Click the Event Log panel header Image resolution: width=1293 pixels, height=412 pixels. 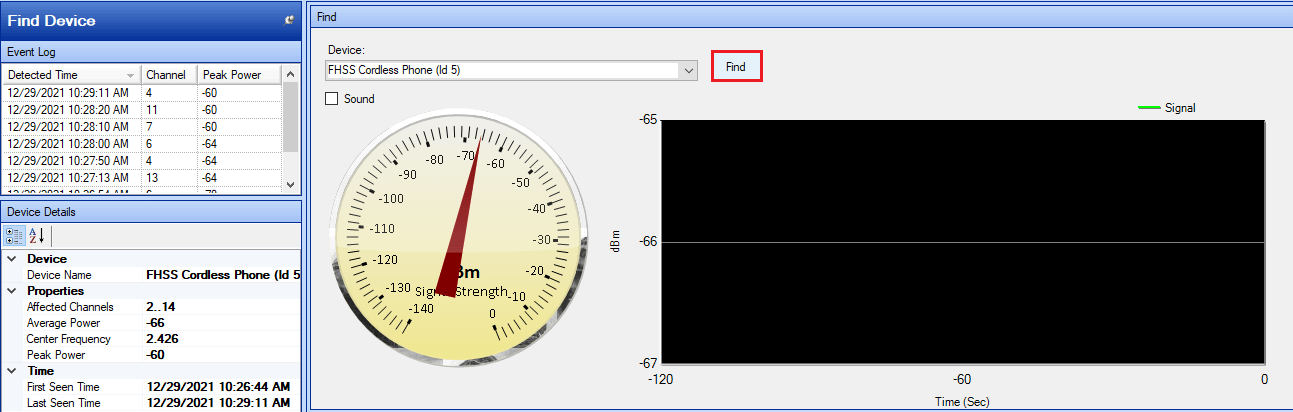pyautogui.click(x=150, y=51)
